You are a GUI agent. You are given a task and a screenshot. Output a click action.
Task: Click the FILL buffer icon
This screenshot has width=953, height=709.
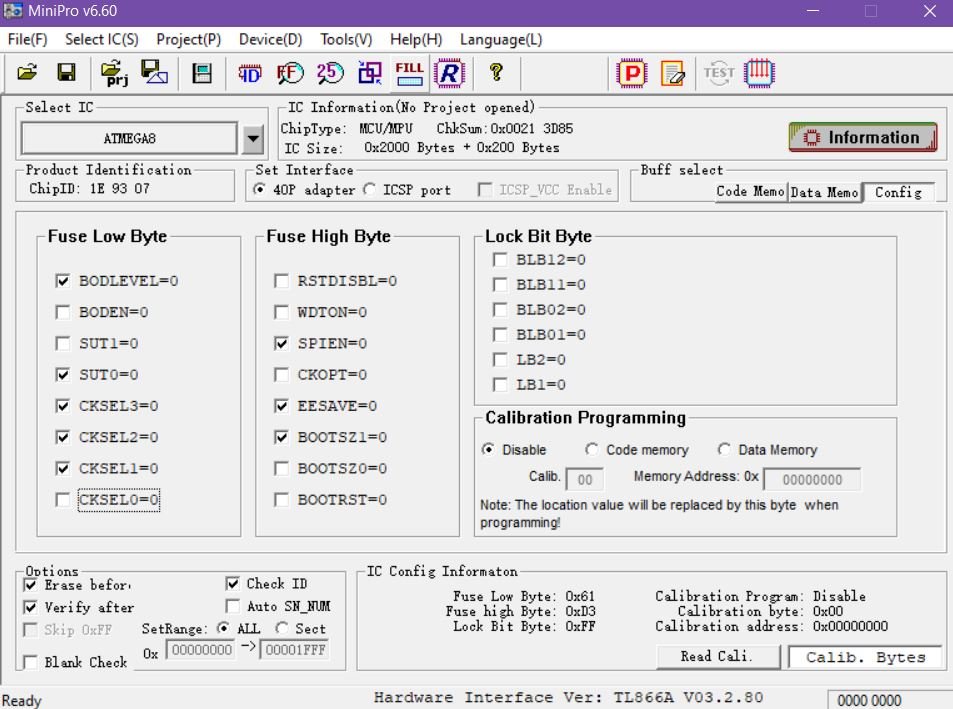[x=409, y=74]
